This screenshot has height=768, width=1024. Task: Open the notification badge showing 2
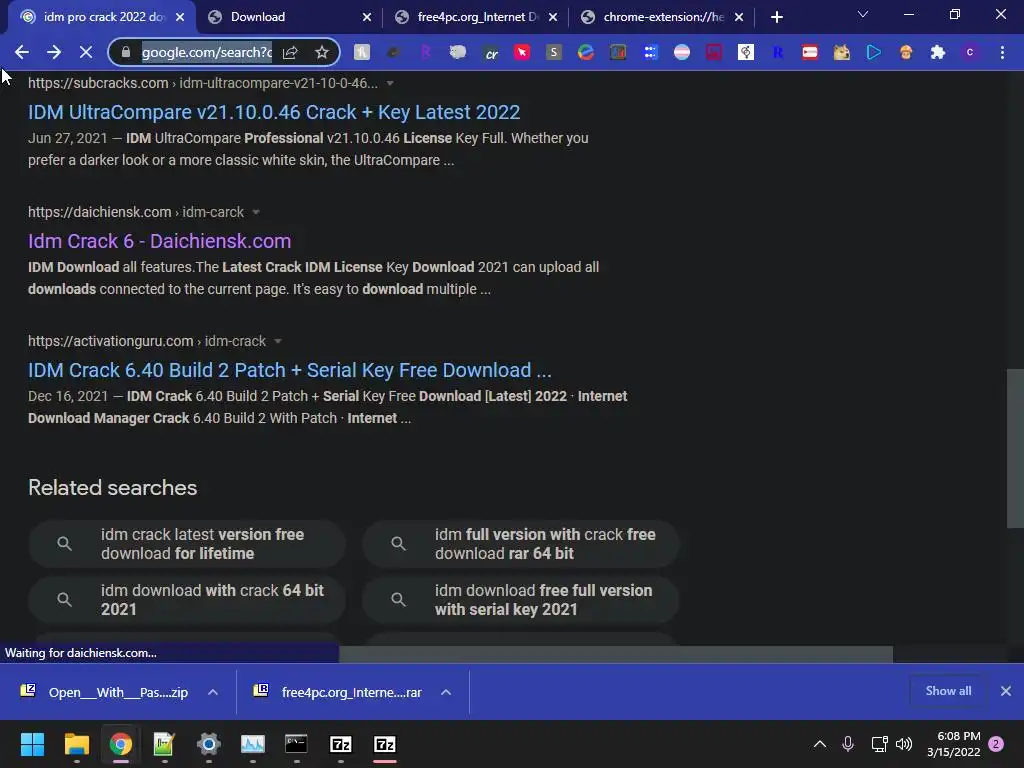(996, 744)
